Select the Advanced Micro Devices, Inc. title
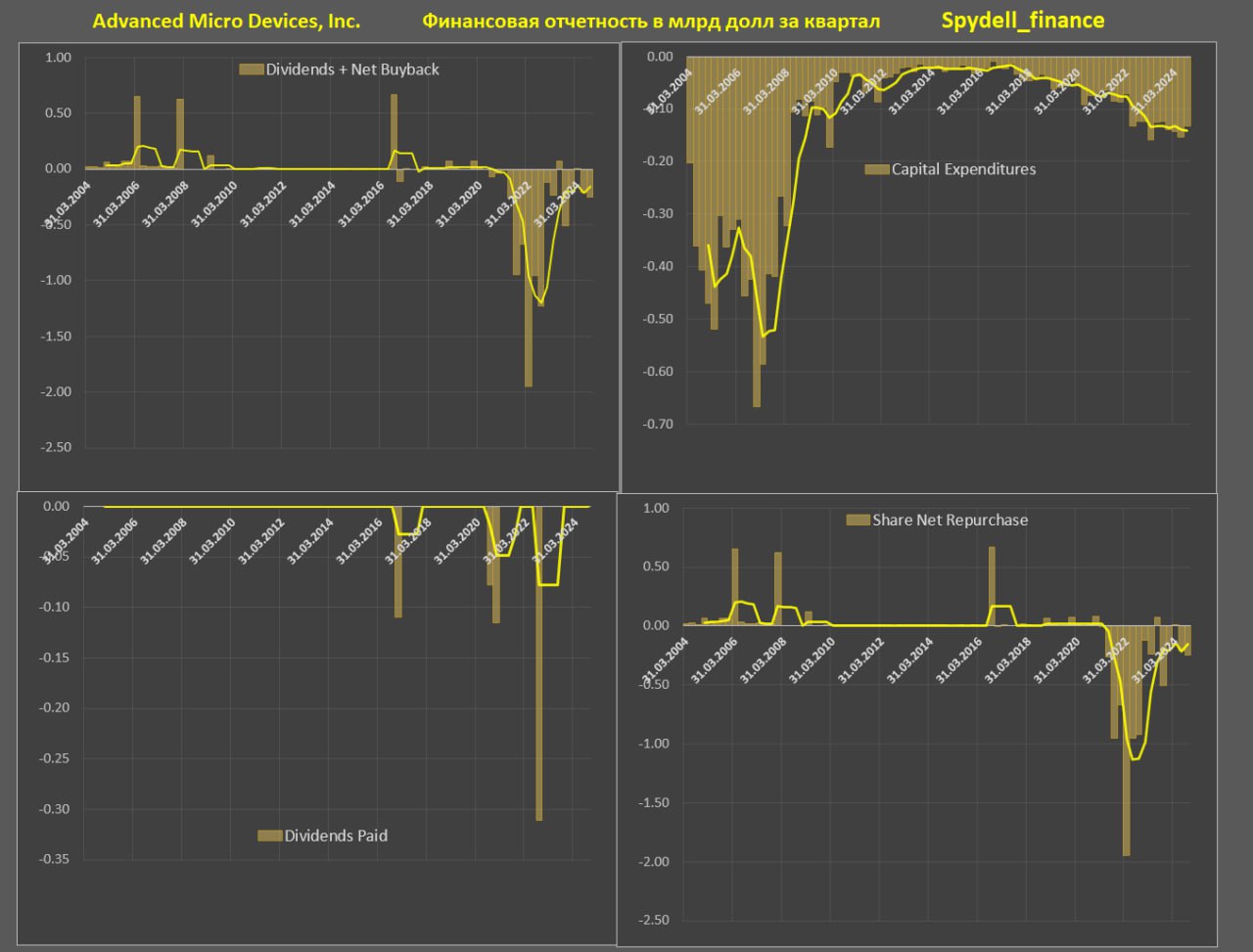 (x=226, y=21)
